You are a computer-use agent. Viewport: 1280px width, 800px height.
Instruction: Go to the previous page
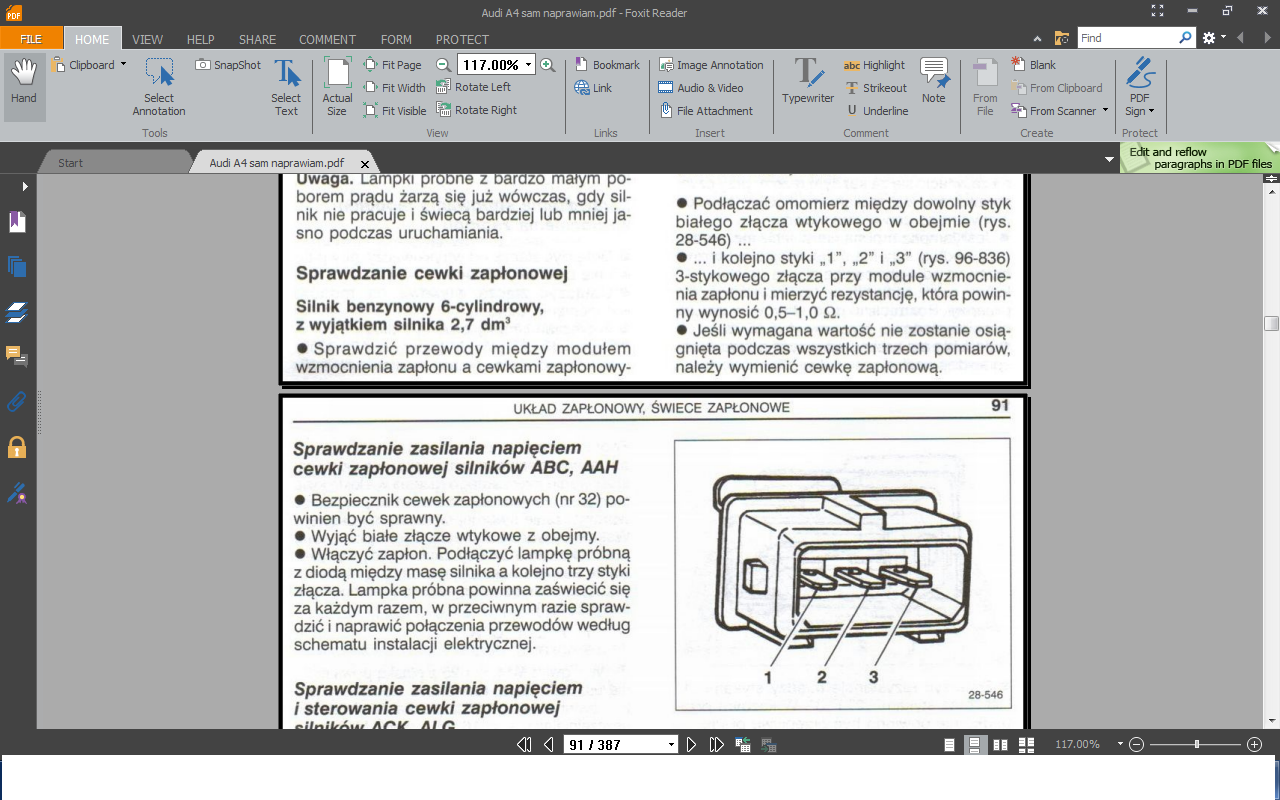pos(548,744)
